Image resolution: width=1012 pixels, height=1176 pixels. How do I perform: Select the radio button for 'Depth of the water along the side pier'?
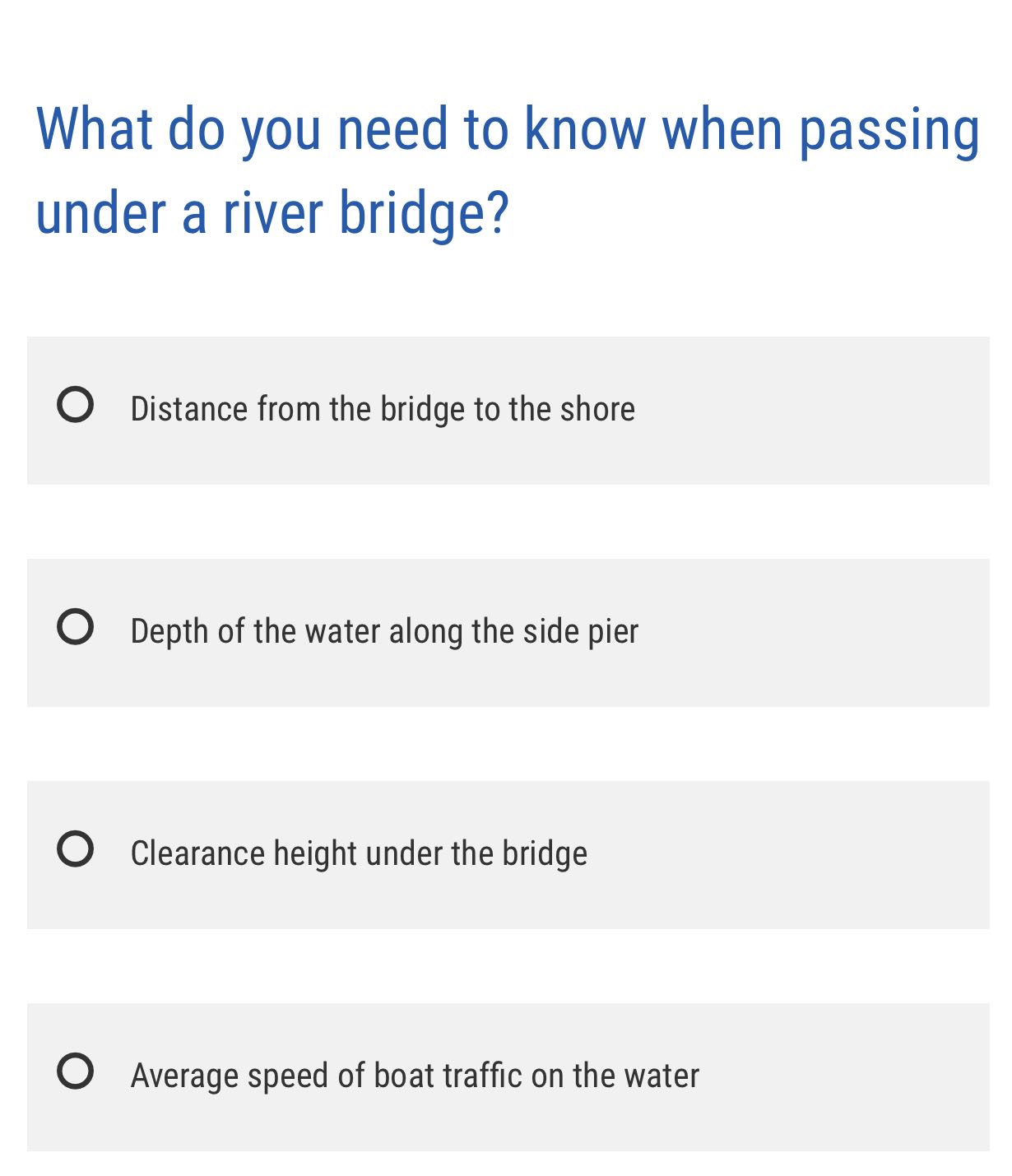(75, 630)
